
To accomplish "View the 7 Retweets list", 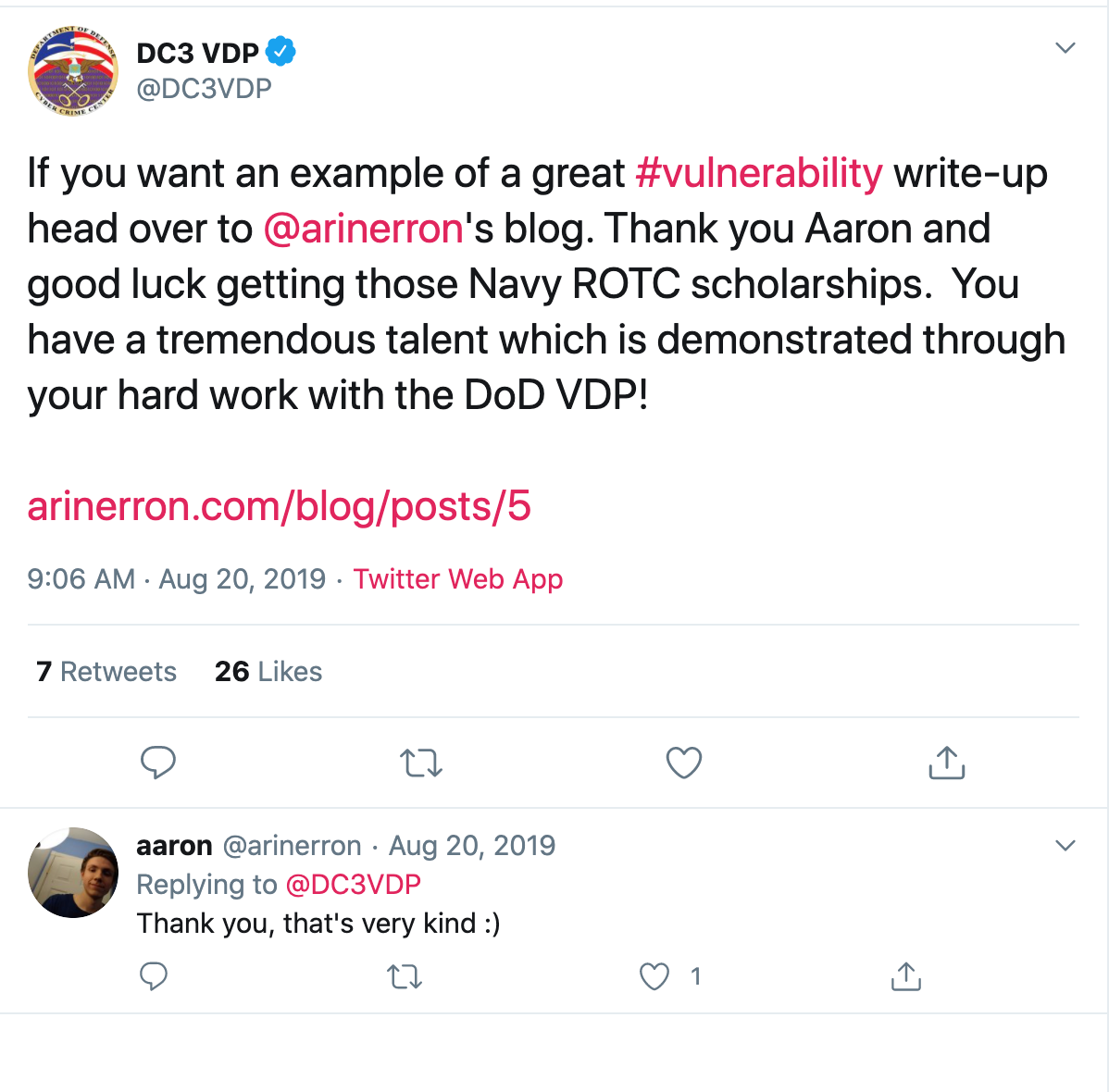I will [106, 671].
